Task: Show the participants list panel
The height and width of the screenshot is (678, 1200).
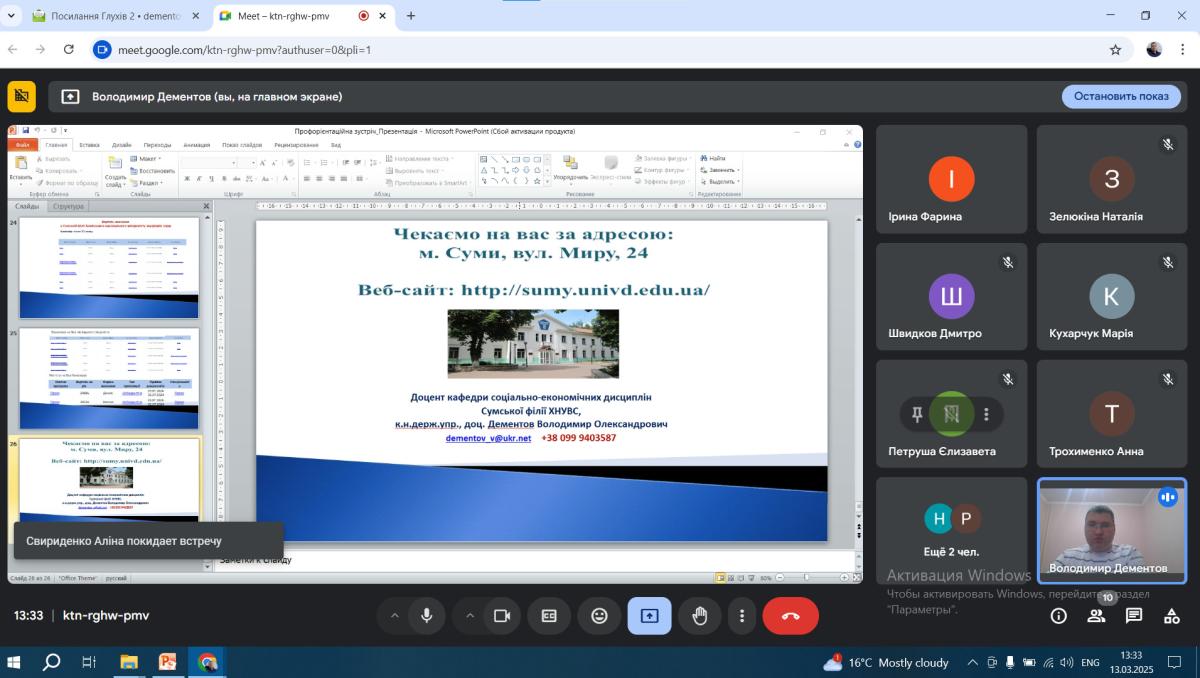Action: [x=1096, y=616]
